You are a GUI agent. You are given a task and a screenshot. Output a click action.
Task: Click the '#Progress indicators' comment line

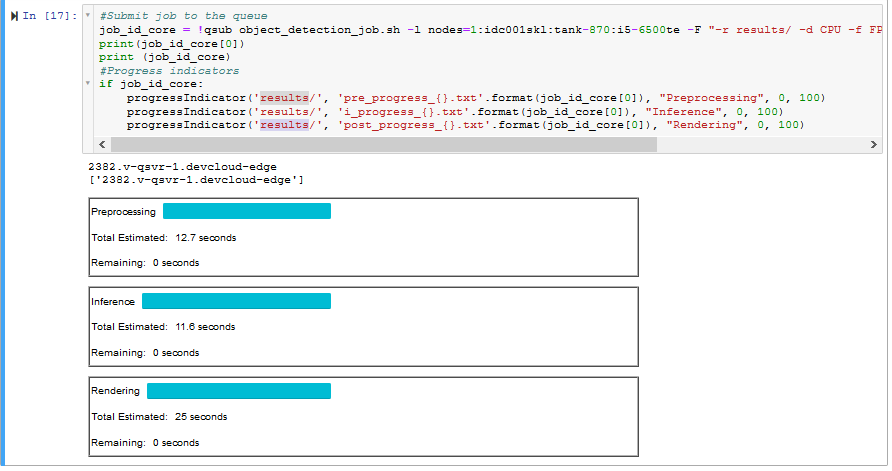(169, 71)
